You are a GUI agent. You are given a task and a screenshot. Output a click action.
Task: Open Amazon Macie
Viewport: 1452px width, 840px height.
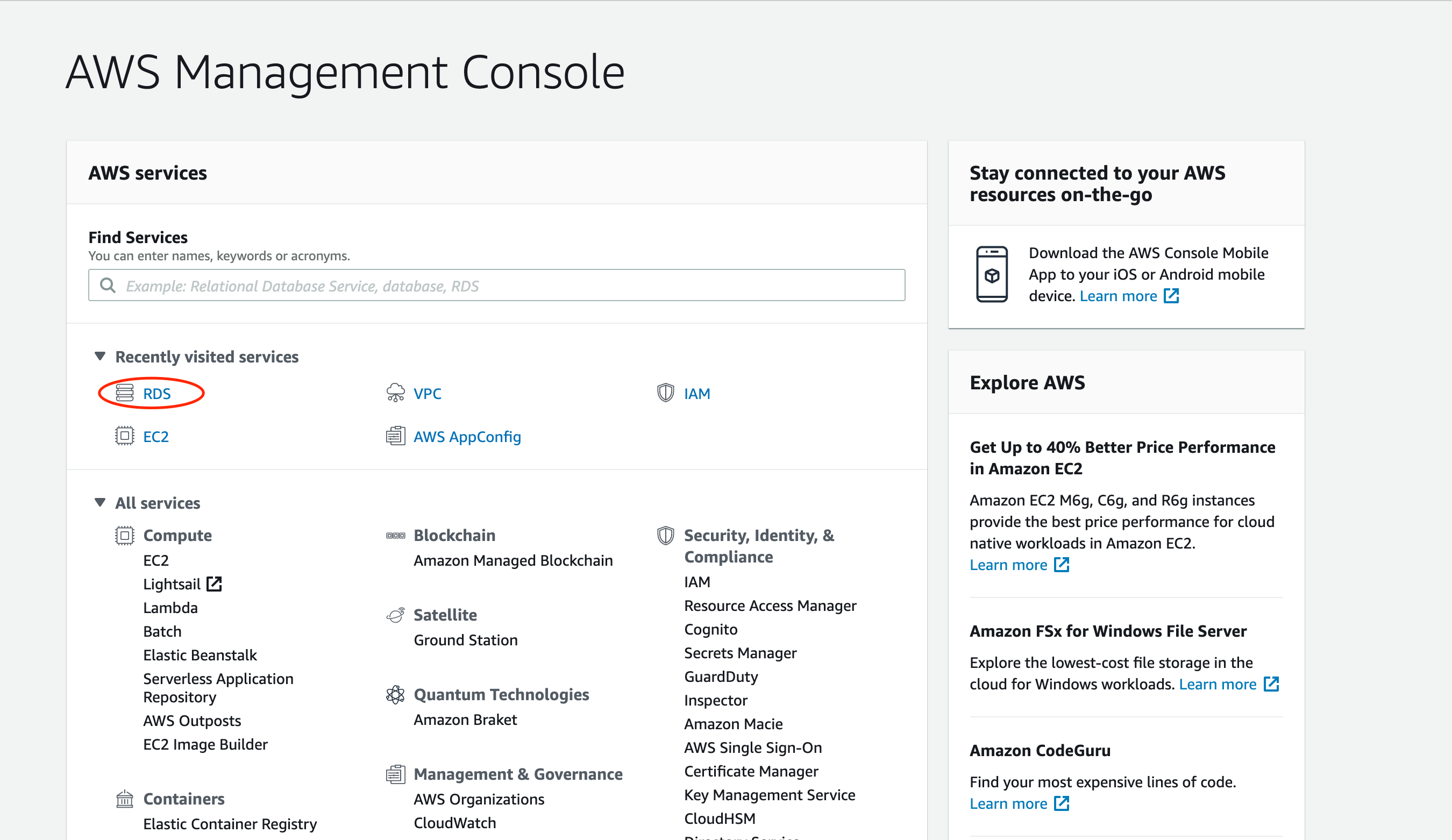(734, 724)
